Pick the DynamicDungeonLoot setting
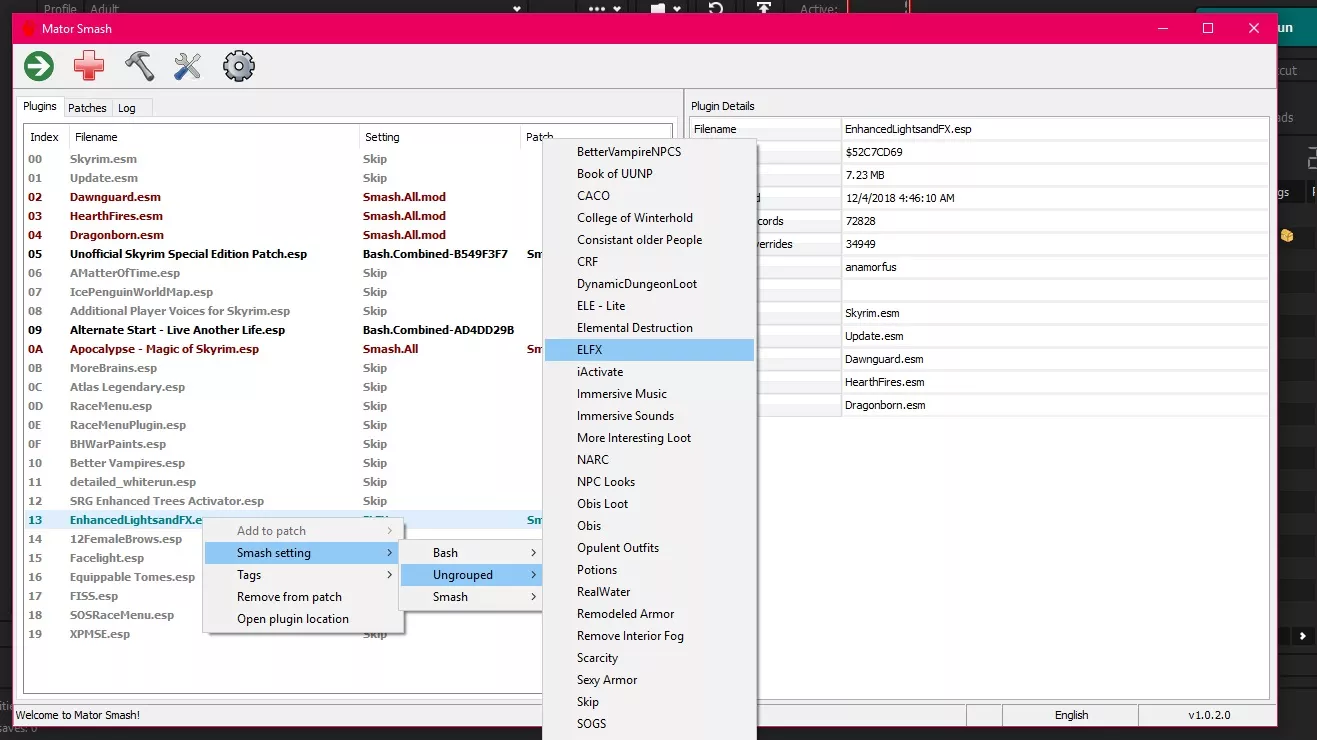The height and width of the screenshot is (740, 1317). pos(649,284)
